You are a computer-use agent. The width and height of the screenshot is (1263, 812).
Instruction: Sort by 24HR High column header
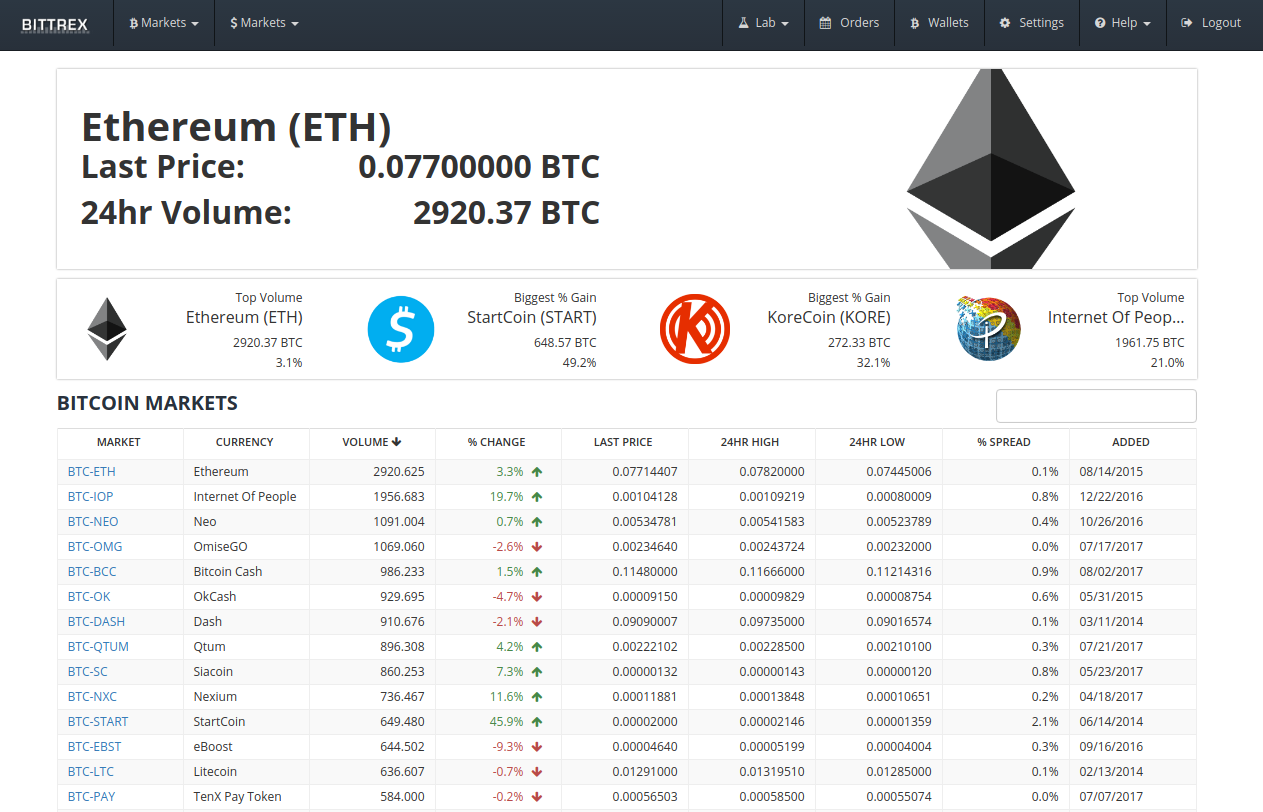click(x=750, y=442)
